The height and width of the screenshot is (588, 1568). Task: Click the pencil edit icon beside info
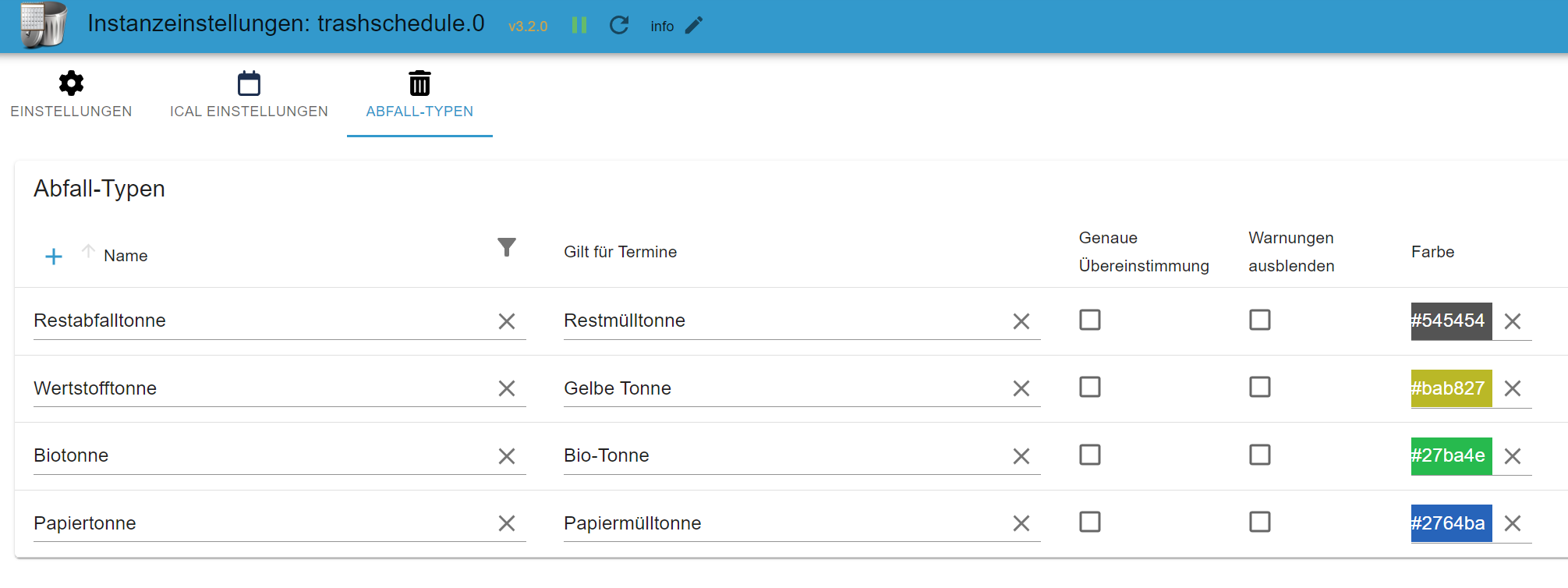point(694,26)
